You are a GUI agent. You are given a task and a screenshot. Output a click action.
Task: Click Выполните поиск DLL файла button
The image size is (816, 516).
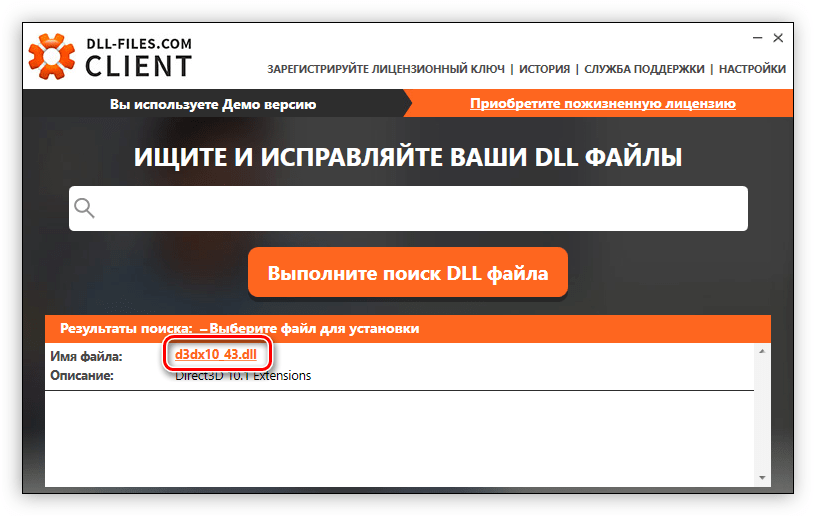pyautogui.click(x=408, y=273)
